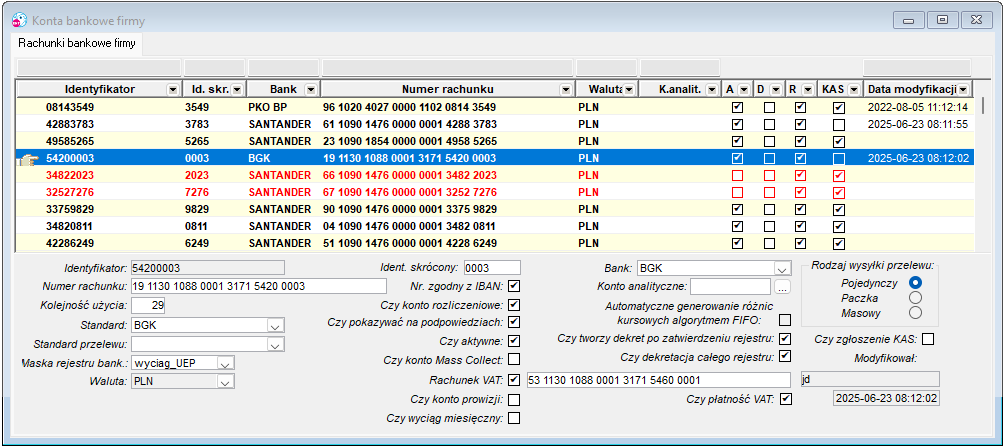The image size is (1004, 447).
Task: Toggle the Rachunek VAT checkbox
Action: coord(514,380)
